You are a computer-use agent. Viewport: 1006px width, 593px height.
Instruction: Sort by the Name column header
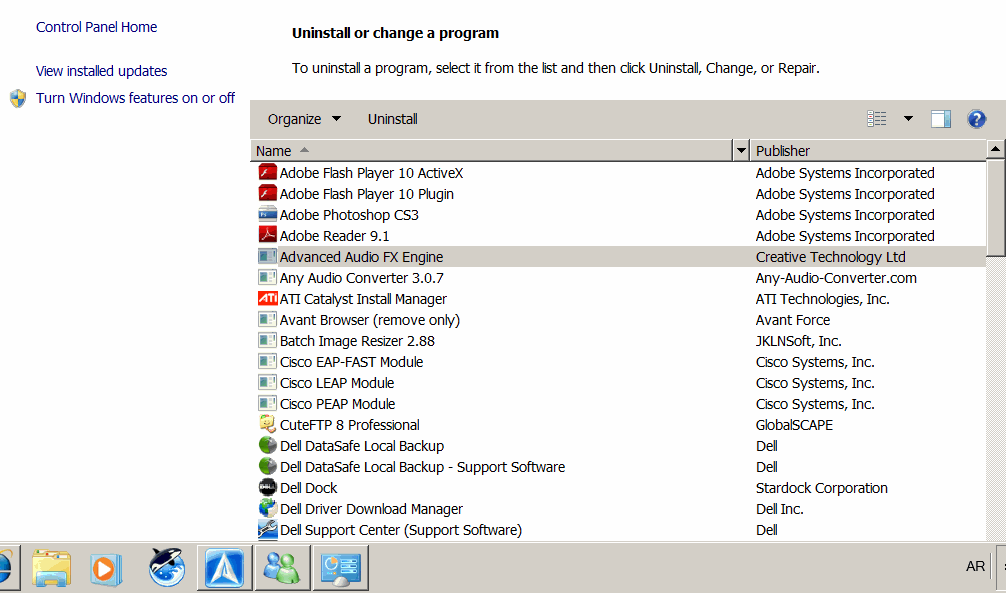coord(491,151)
